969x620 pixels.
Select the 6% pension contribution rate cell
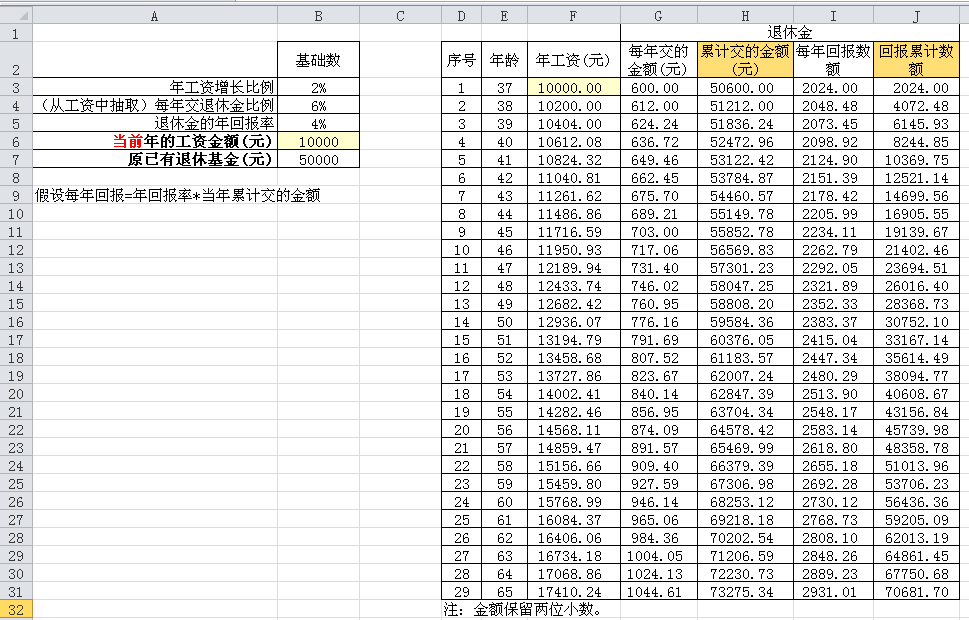tap(318, 106)
